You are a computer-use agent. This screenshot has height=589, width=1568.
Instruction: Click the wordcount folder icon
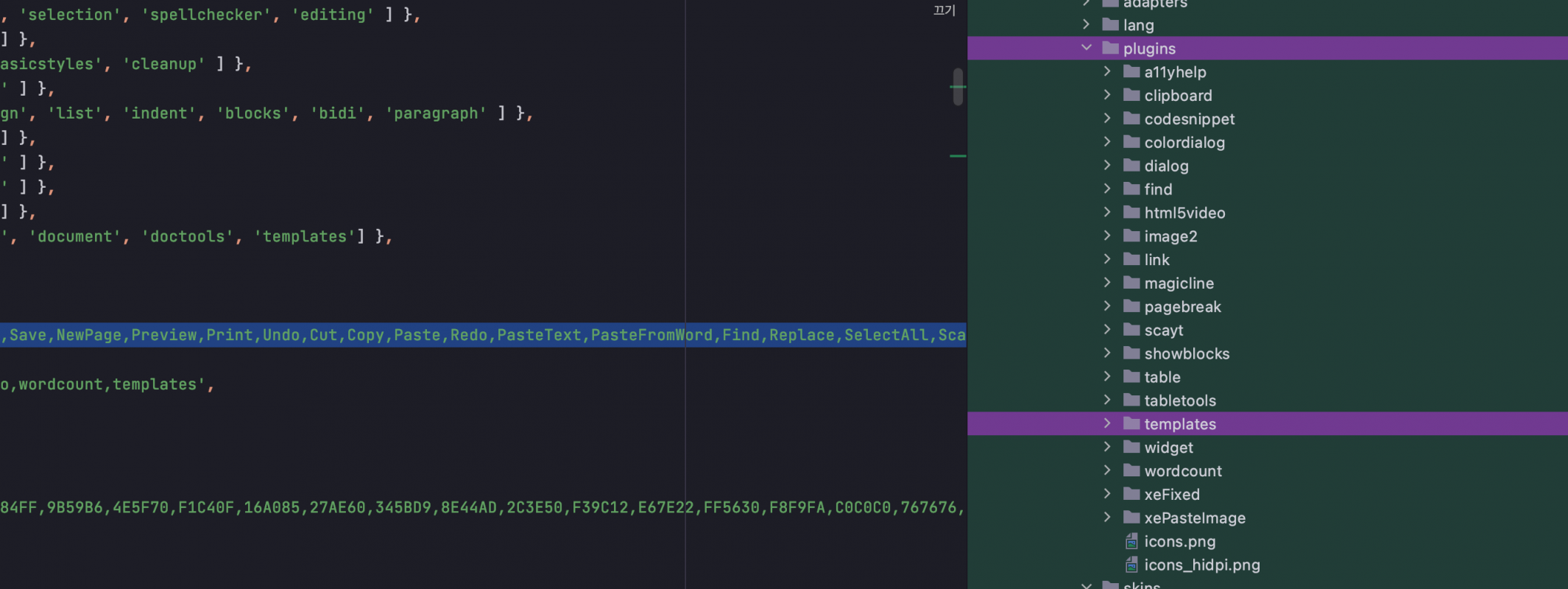1131,470
